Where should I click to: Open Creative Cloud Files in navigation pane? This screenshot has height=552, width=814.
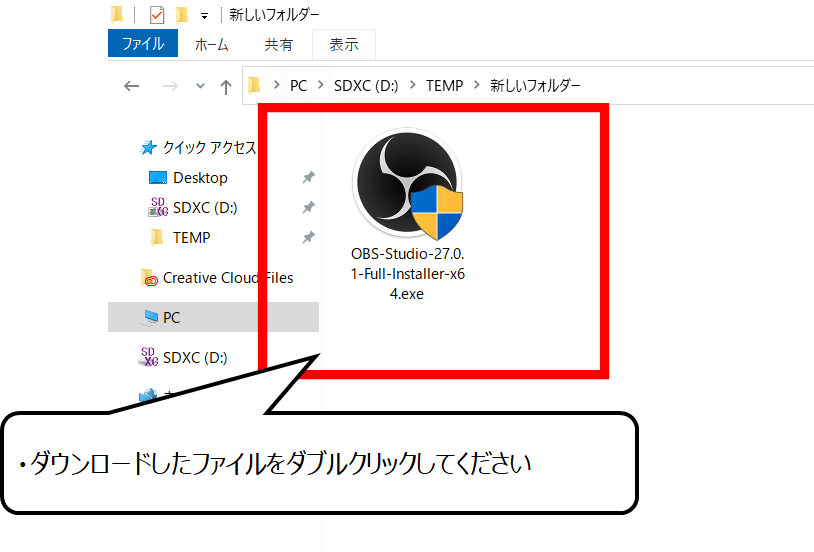(x=228, y=278)
